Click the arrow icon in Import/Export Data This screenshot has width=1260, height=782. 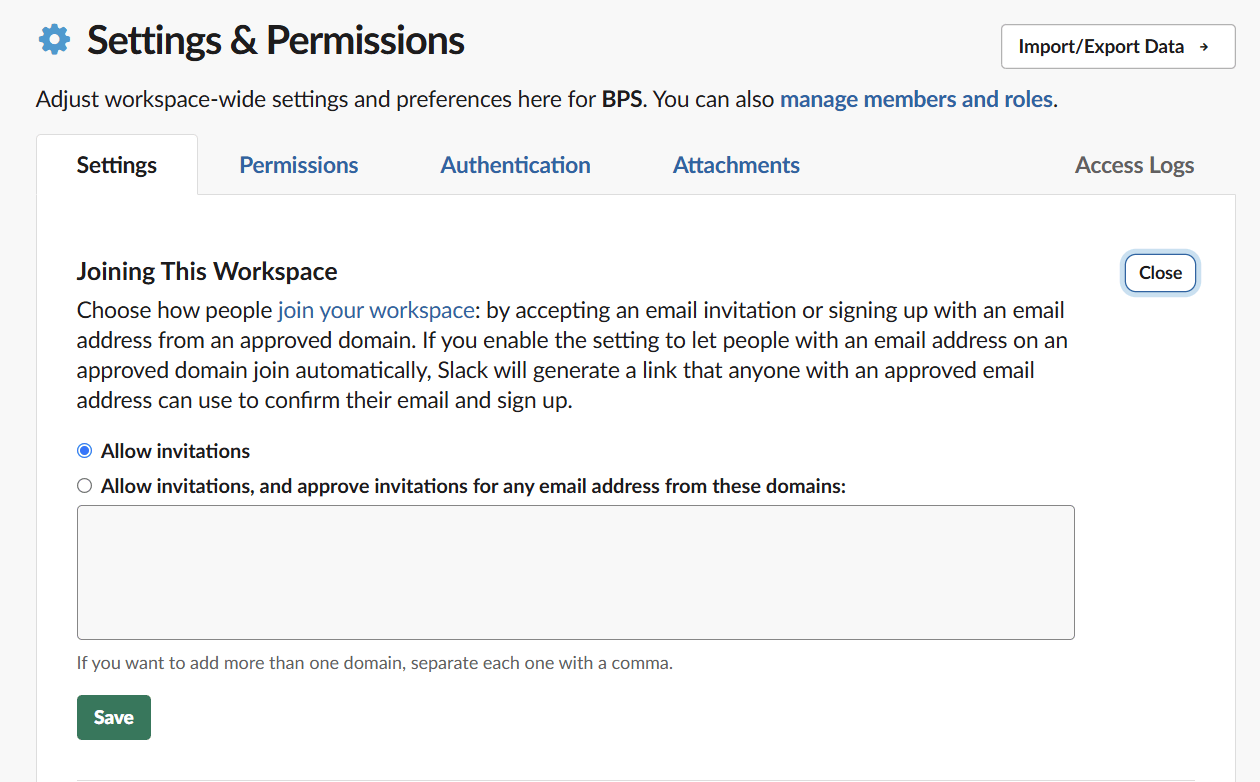1203,47
